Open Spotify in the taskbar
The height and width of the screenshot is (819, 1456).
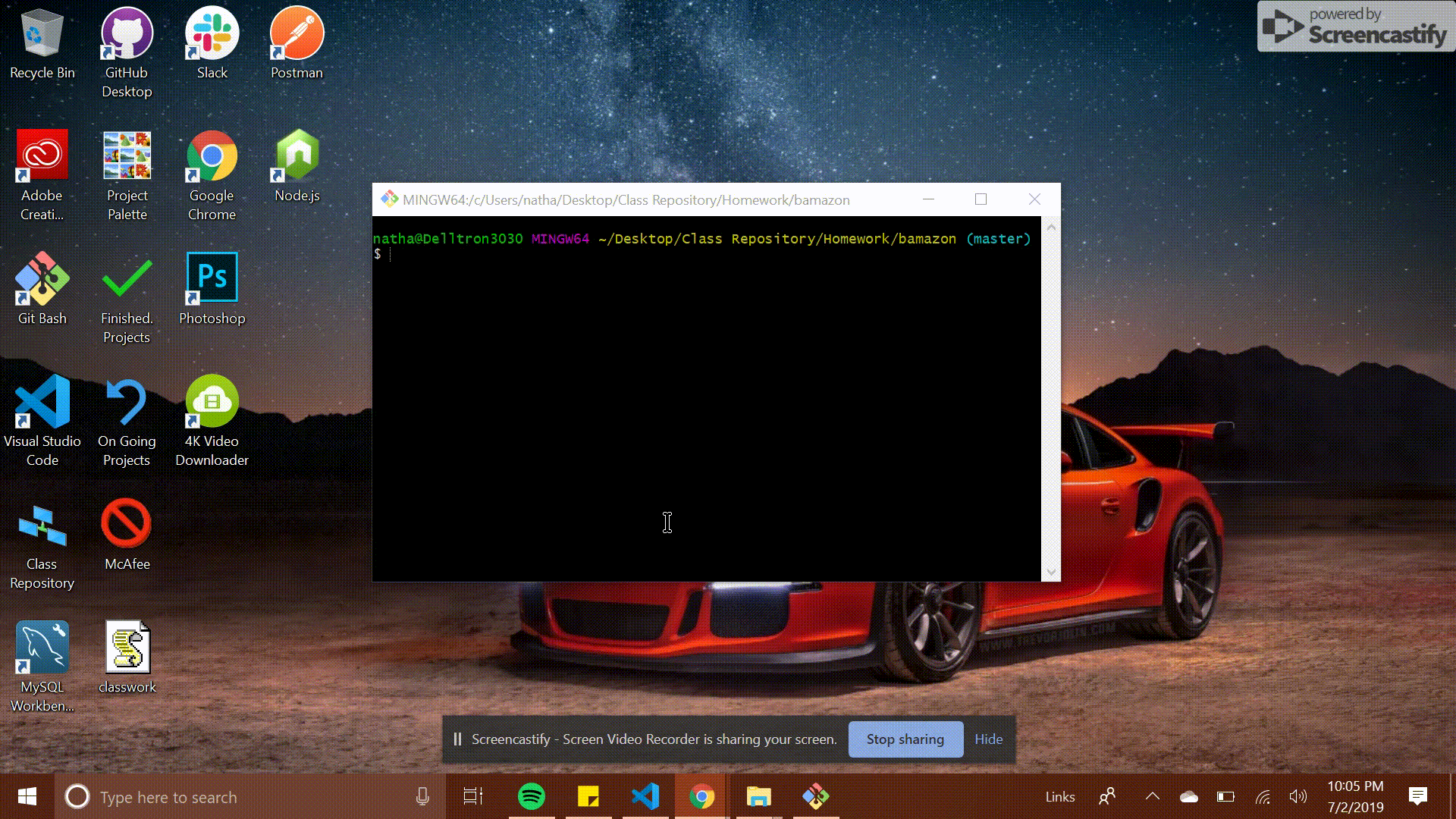click(531, 796)
